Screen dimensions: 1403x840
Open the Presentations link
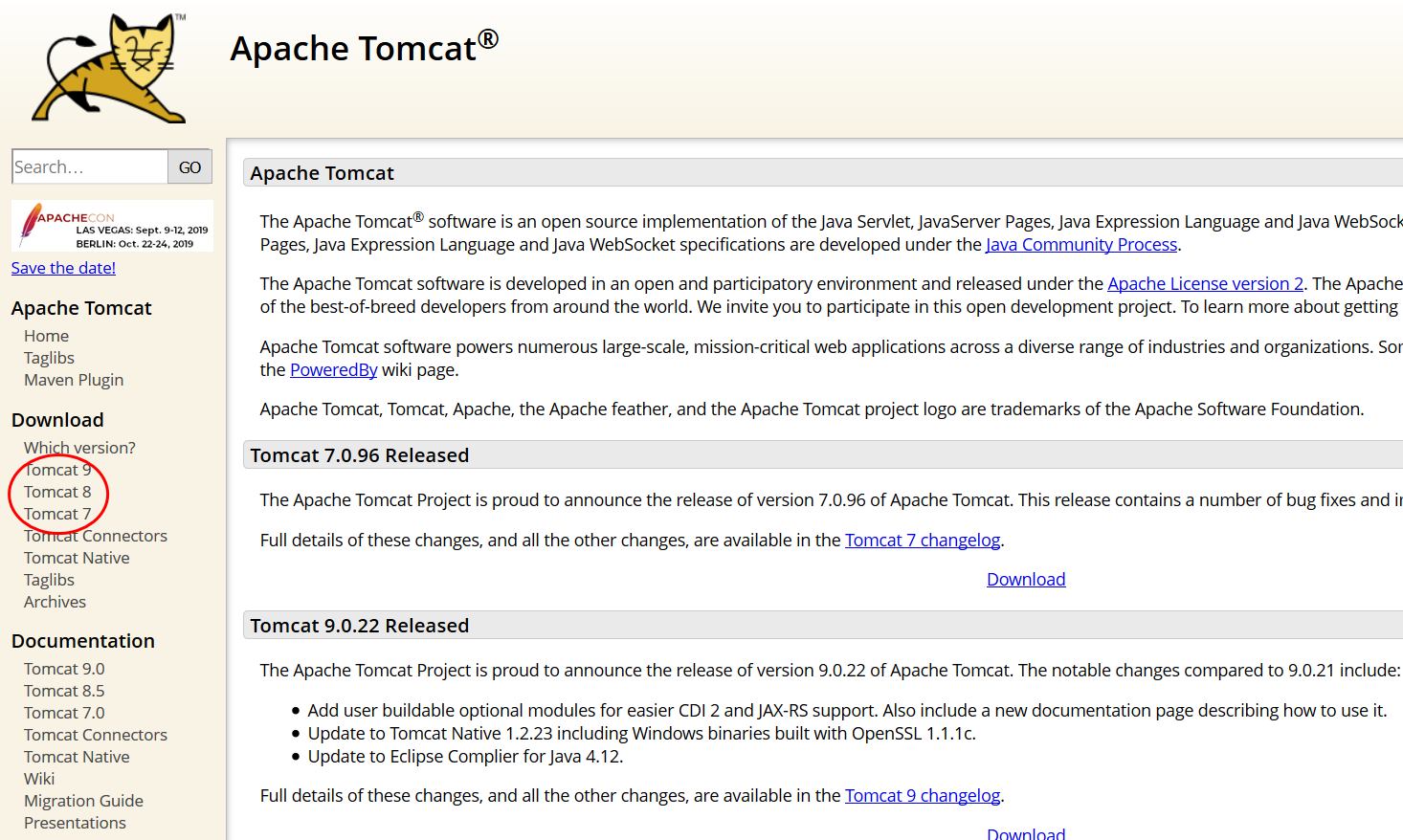(75, 823)
